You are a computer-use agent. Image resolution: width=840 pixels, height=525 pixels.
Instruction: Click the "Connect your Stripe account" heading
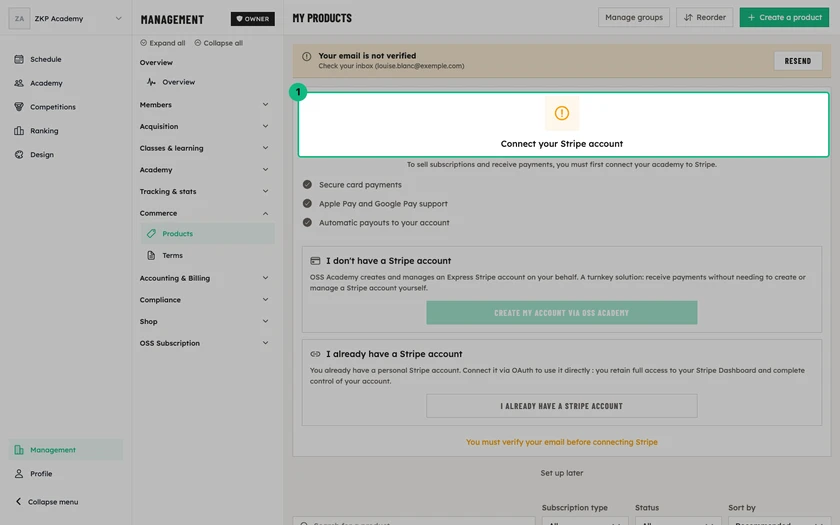coord(561,144)
